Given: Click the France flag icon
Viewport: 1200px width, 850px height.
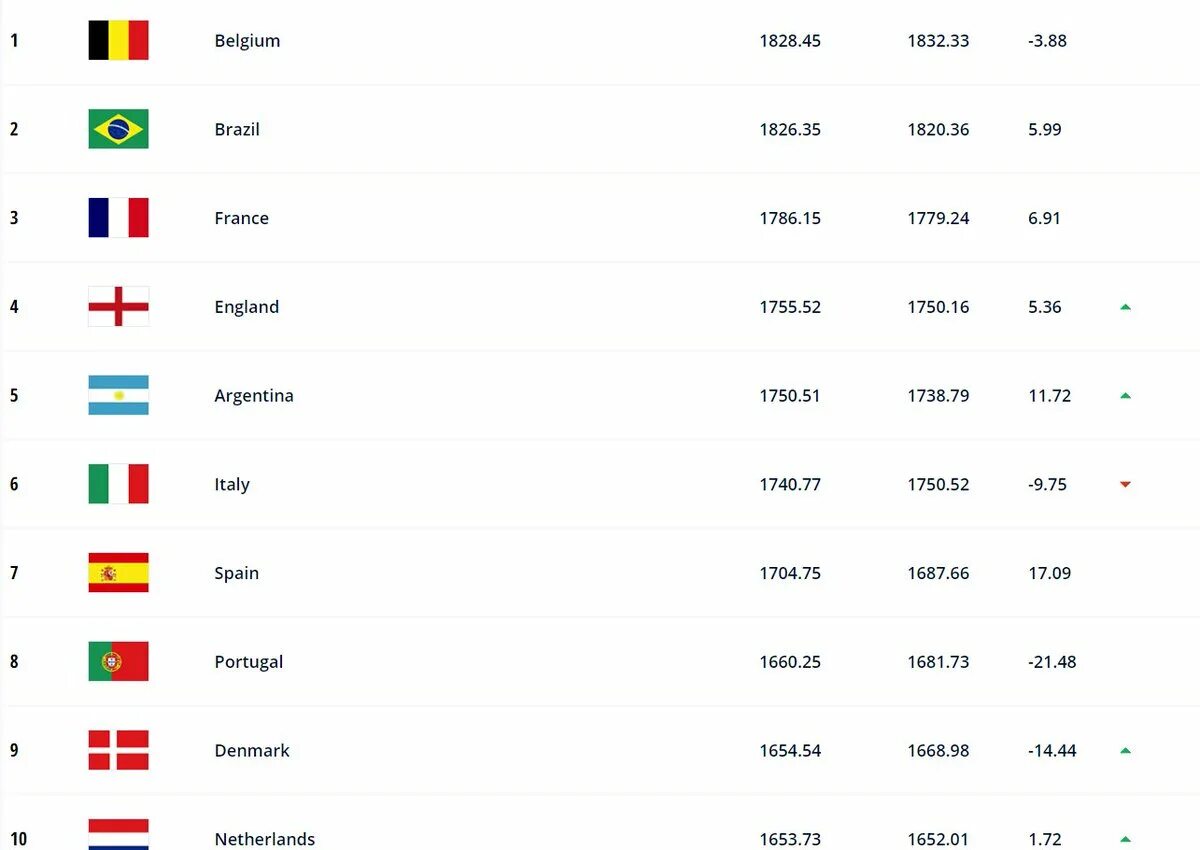Looking at the screenshot, I should (x=118, y=218).
